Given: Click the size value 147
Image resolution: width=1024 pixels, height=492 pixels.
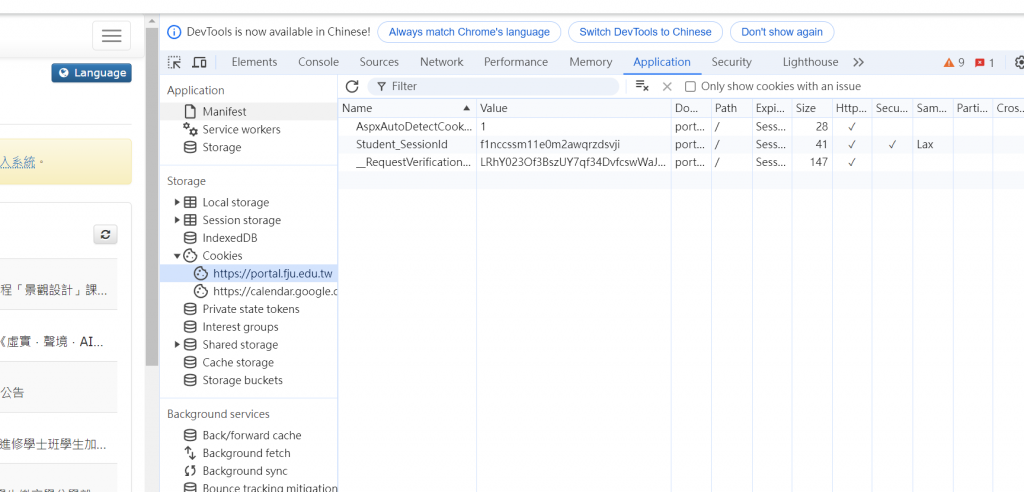Looking at the screenshot, I should [x=818, y=162].
